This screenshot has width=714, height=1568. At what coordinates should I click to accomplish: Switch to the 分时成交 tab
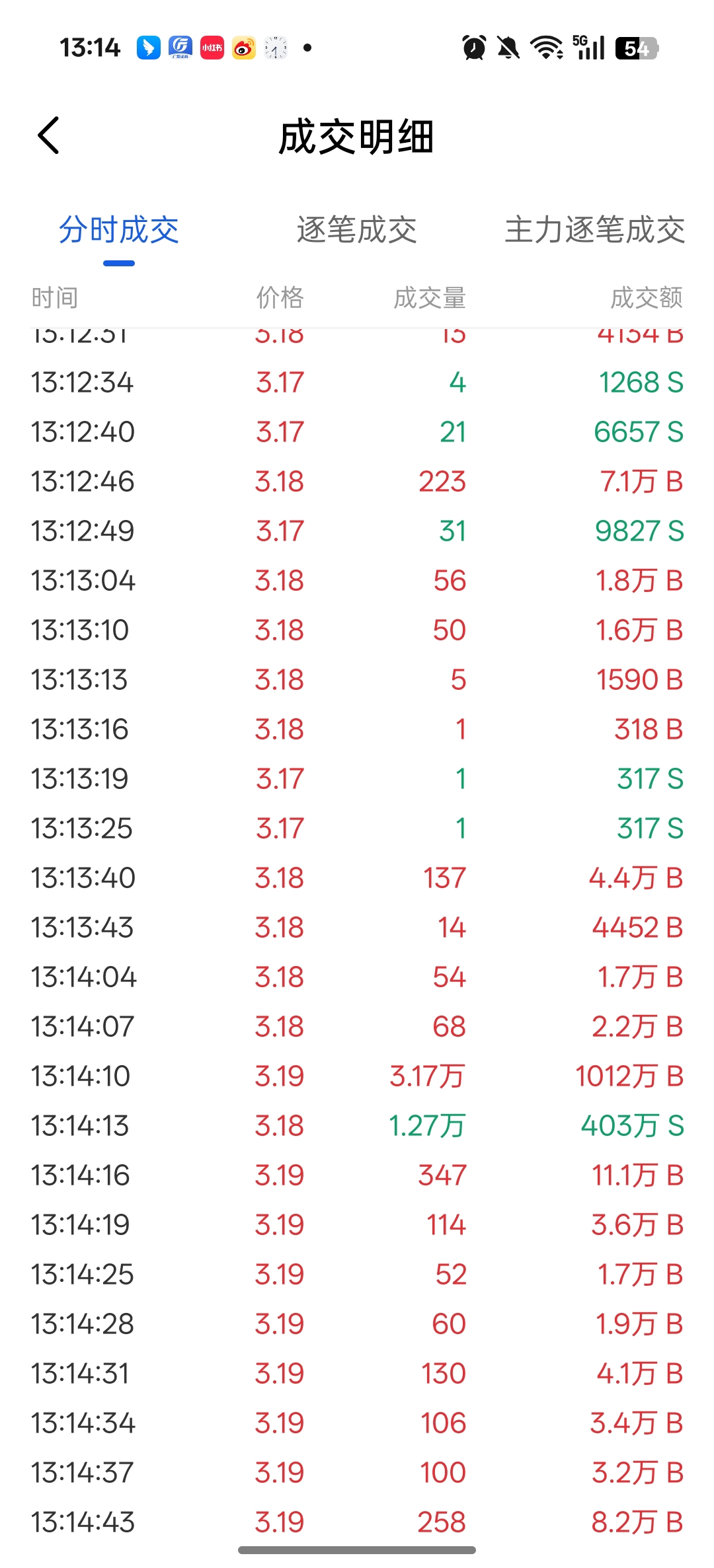coord(119,230)
